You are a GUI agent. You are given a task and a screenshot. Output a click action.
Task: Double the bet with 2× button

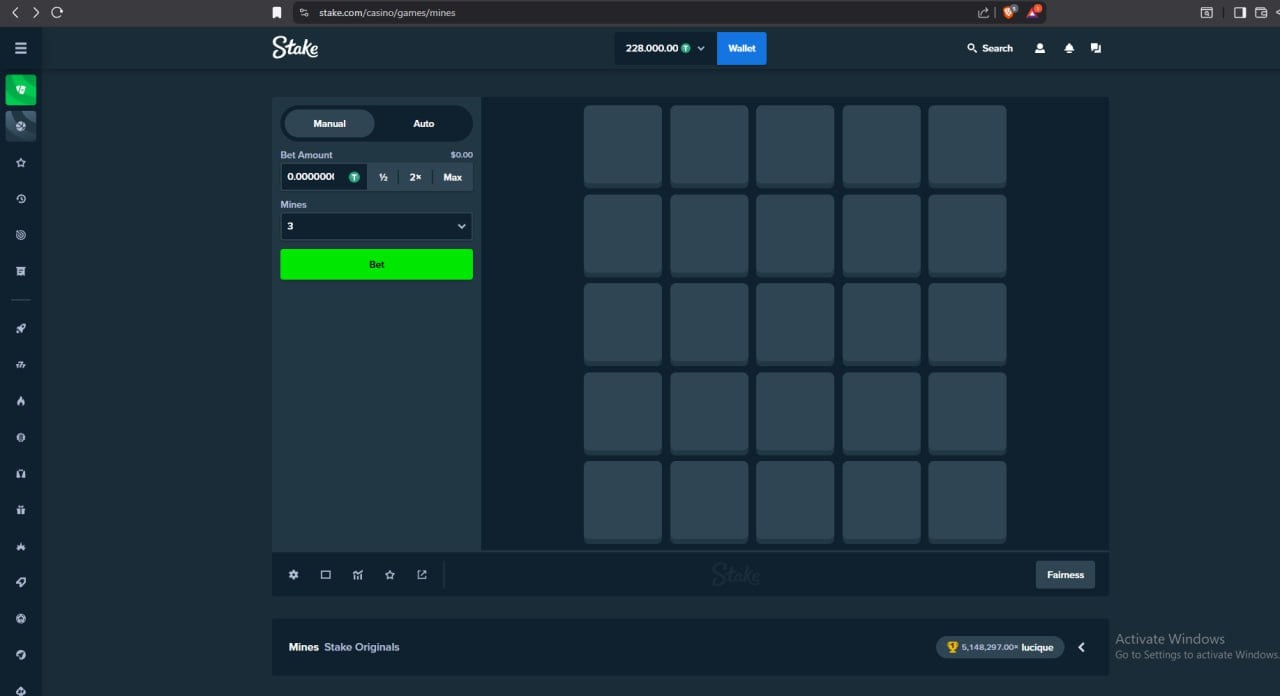click(415, 177)
